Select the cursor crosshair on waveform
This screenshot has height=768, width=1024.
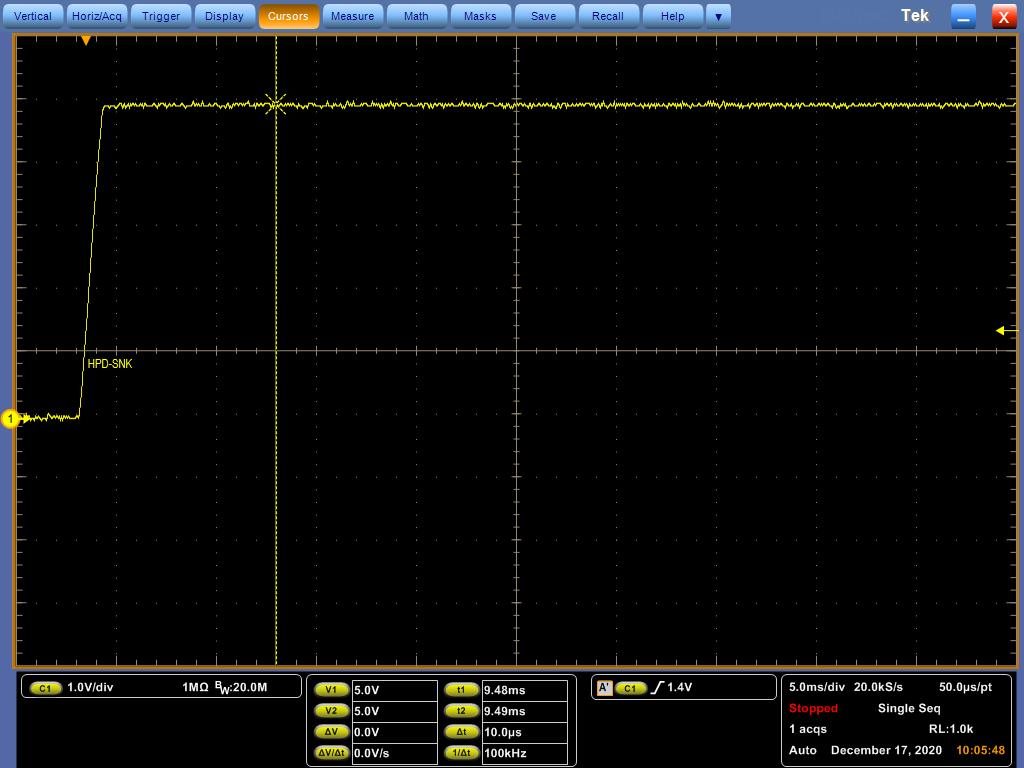pos(276,104)
